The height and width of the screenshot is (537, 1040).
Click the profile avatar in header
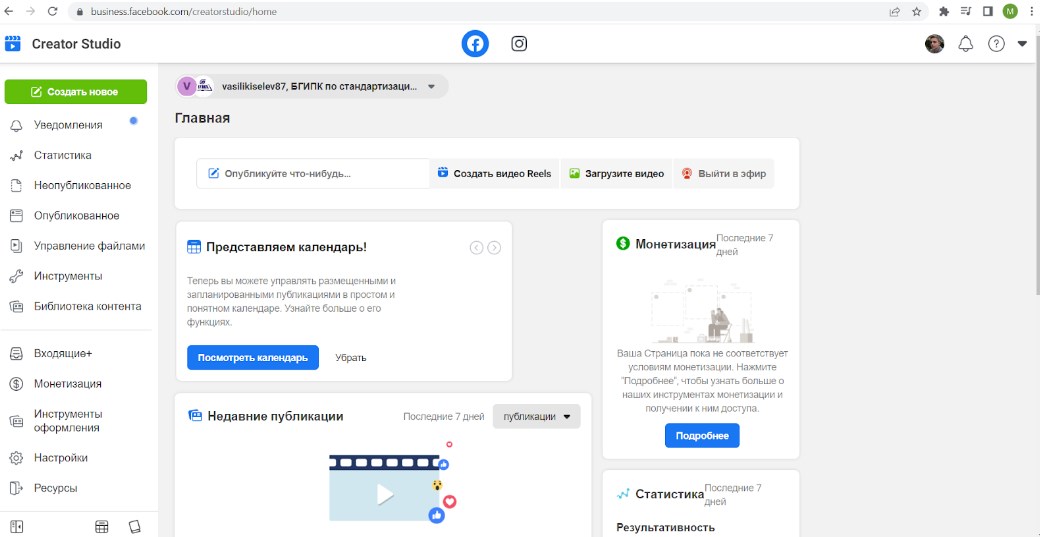coord(934,44)
